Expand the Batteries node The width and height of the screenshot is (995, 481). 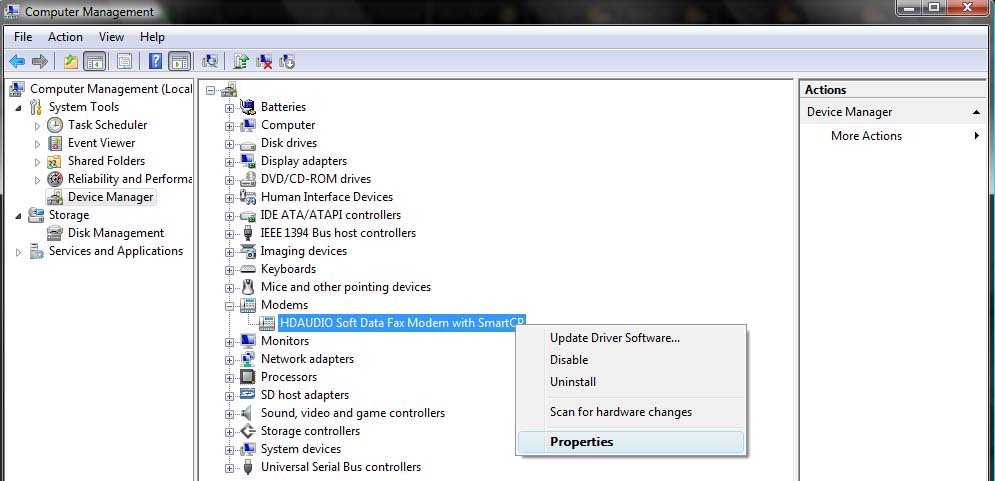pyautogui.click(x=229, y=108)
